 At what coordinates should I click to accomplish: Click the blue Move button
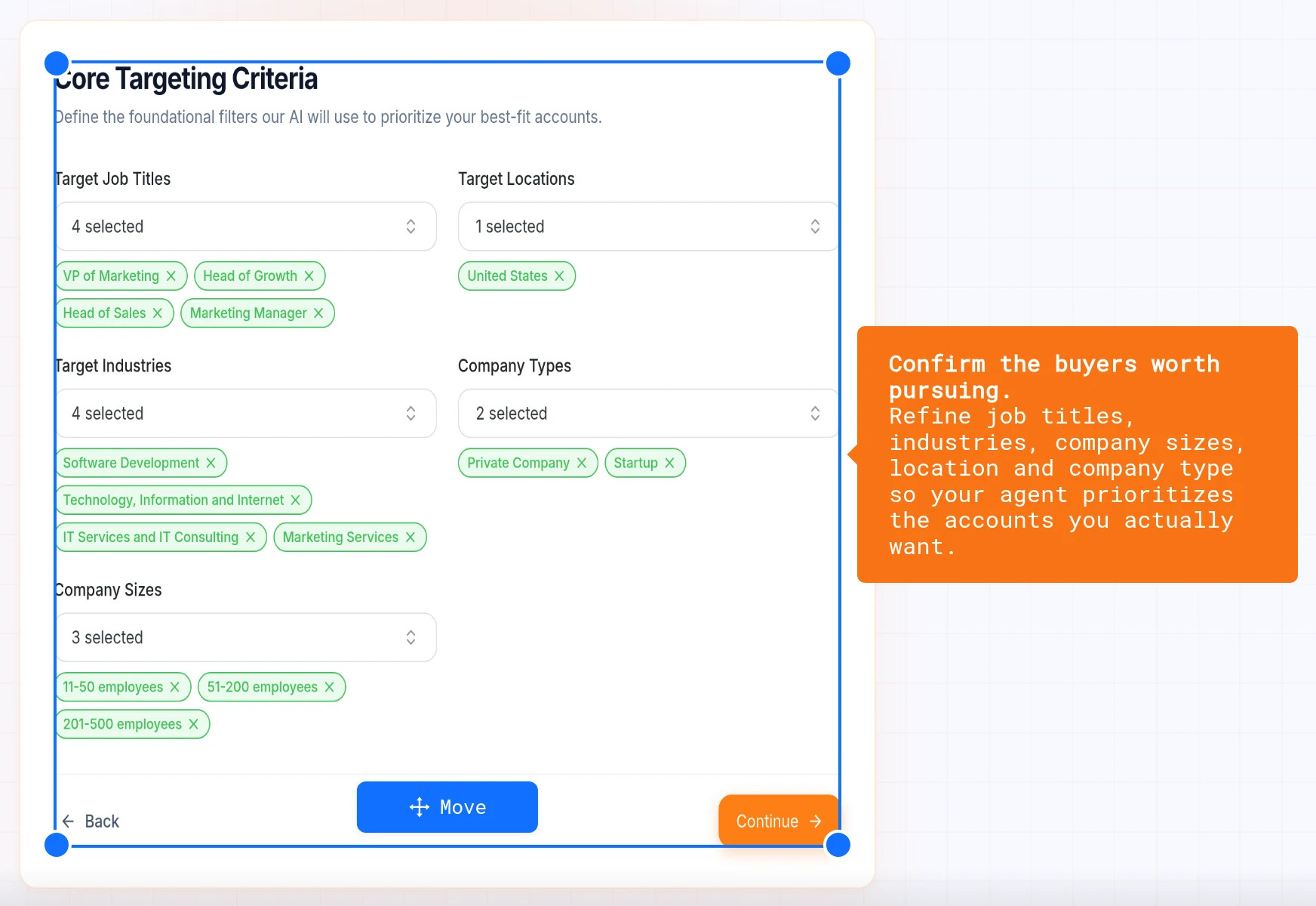click(447, 807)
